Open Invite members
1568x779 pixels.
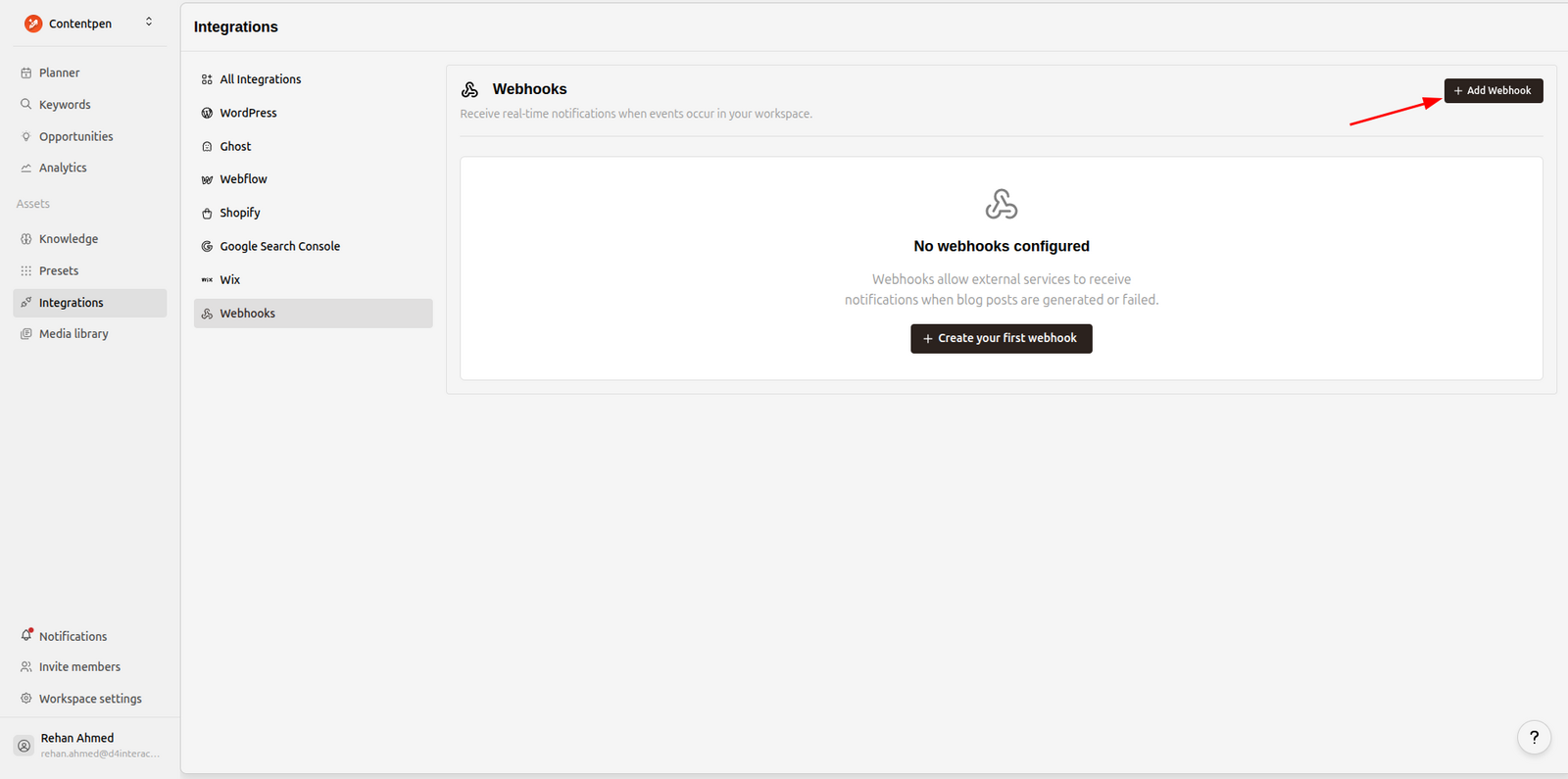click(x=78, y=666)
